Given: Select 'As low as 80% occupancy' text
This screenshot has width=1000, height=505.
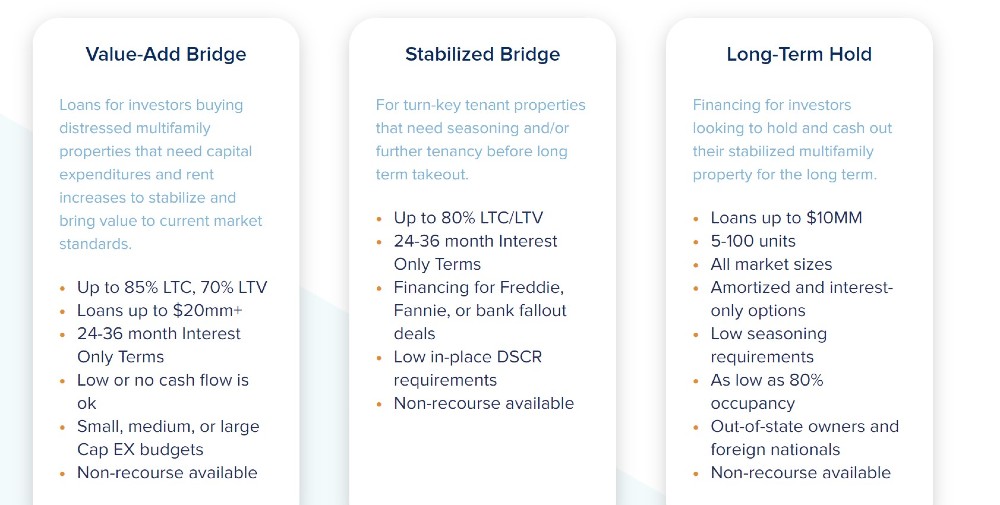Looking at the screenshot, I should [767, 392].
